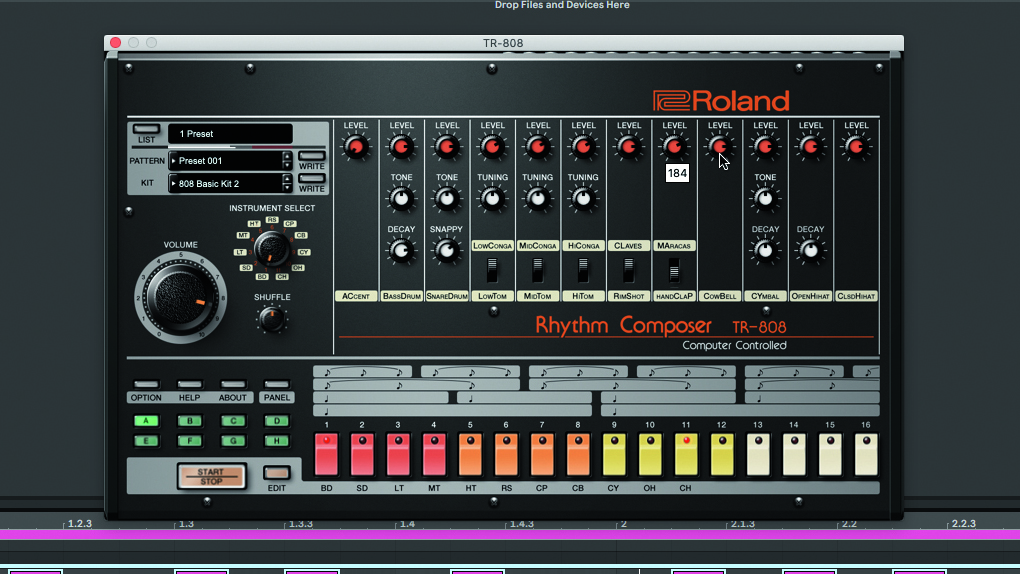Image resolution: width=1020 pixels, height=574 pixels.
Task: Click the OpenHihat LEVEL knob
Action: pyautogui.click(x=811, y=146)
